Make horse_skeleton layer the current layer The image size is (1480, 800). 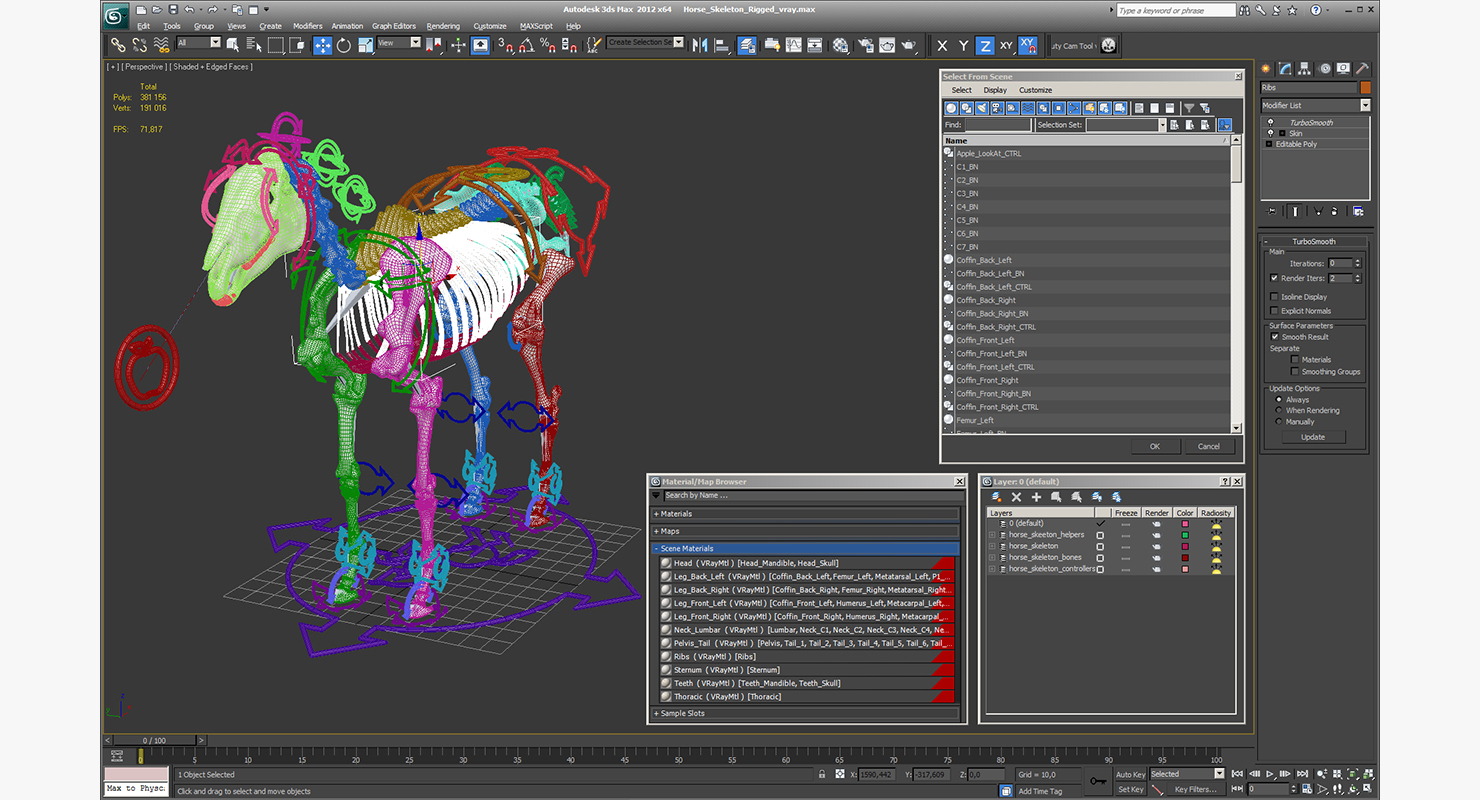point(1100,546)
